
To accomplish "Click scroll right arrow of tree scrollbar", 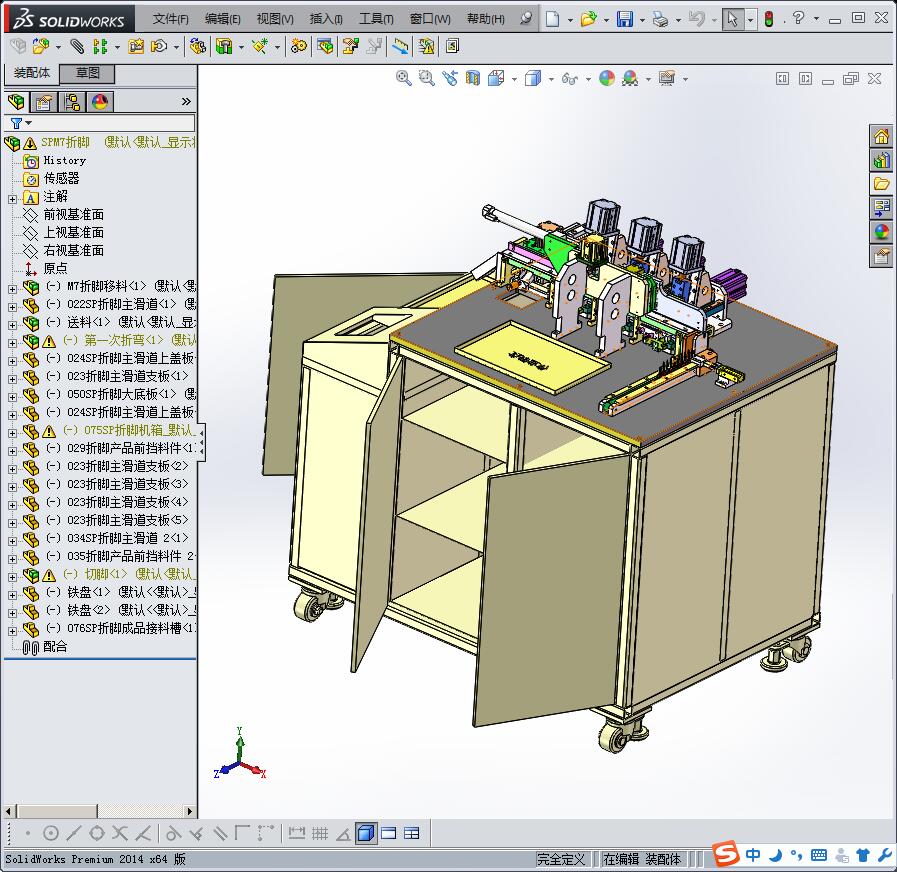I will pos(190,811).
